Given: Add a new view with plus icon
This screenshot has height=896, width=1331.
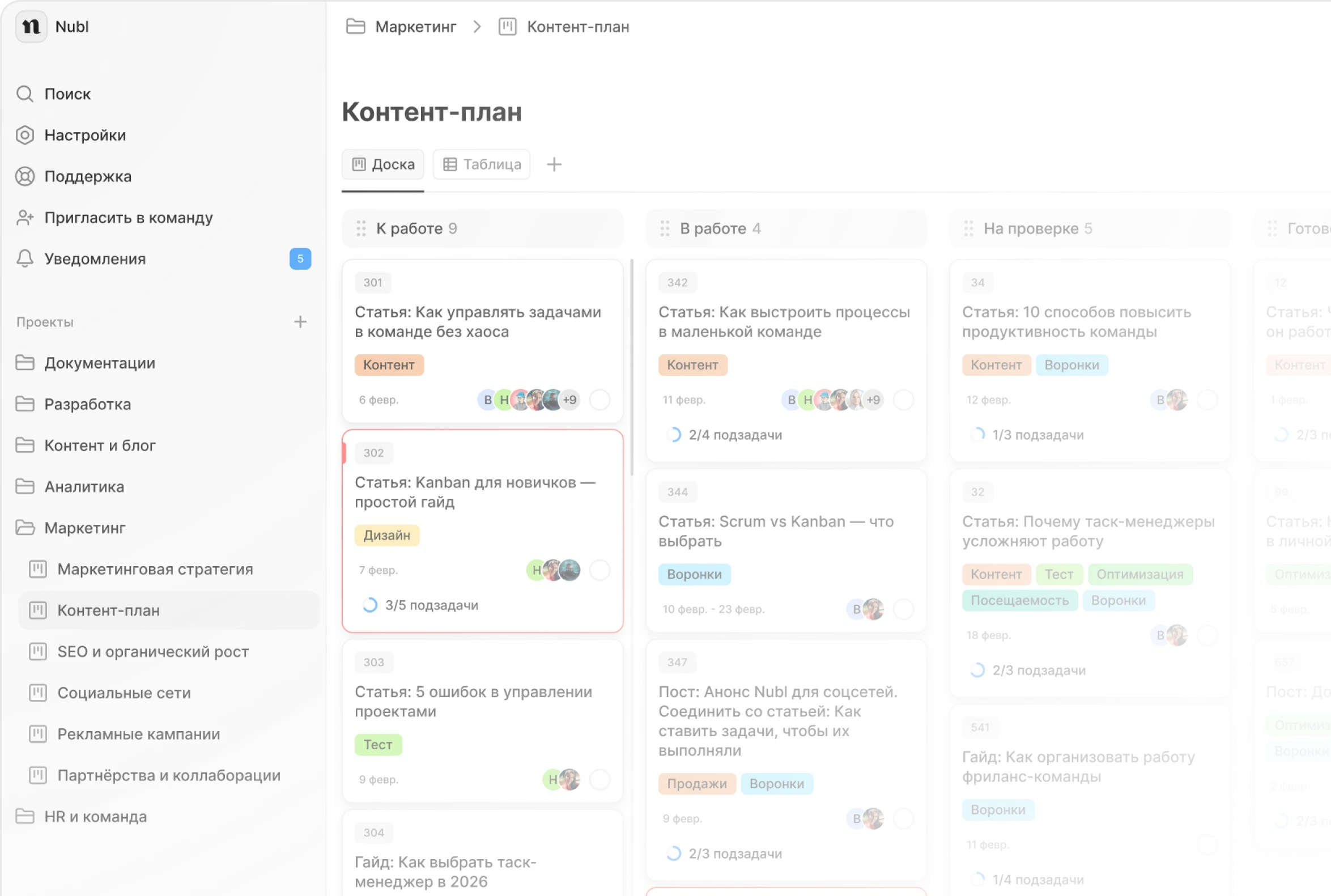Looking at the screenshot, I should coord(554,164).
